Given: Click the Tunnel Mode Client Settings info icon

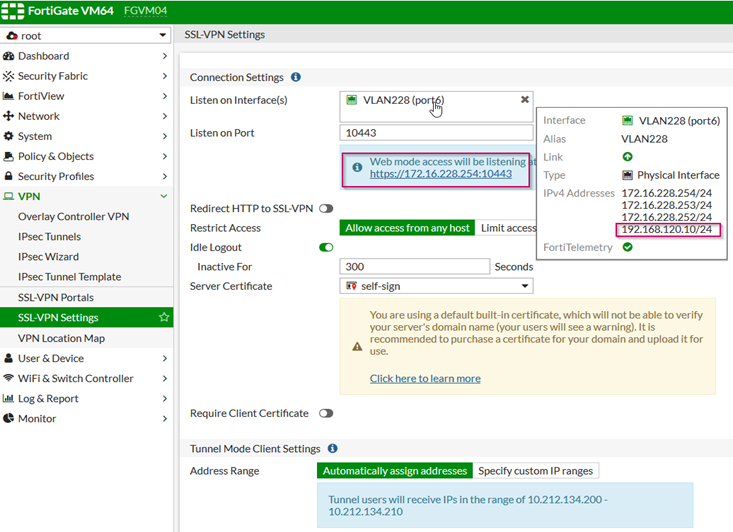Looking at the screenshot, I should coord(333,449).
